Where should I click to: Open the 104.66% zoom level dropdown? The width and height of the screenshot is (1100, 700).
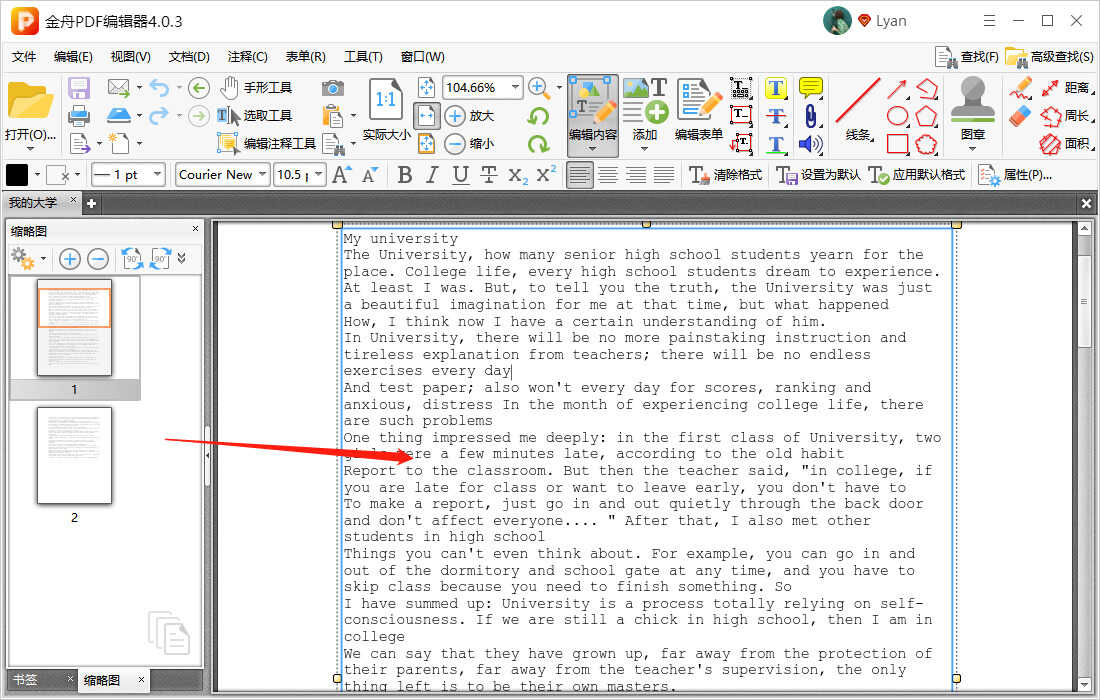tap(516, 88)
